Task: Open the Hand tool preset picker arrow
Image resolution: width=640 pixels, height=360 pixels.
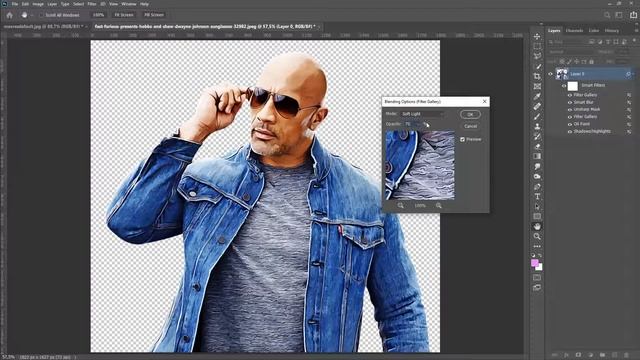Action: (32, 15)
